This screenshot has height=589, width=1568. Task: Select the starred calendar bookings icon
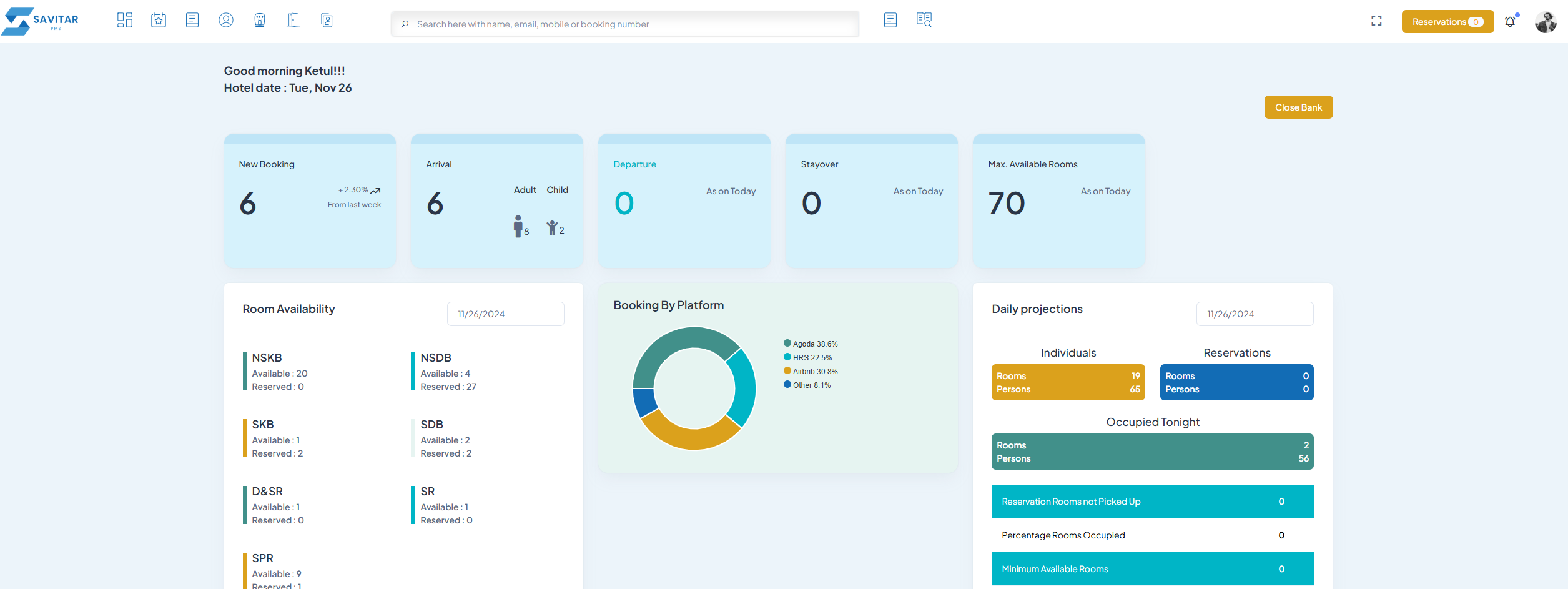pos(159,20)
